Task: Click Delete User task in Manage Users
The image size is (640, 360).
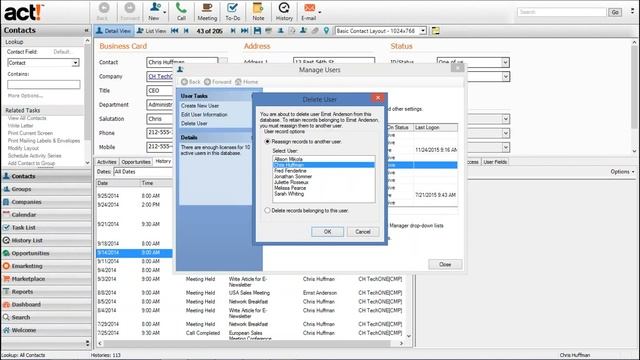Action: (x=194, y=123)
